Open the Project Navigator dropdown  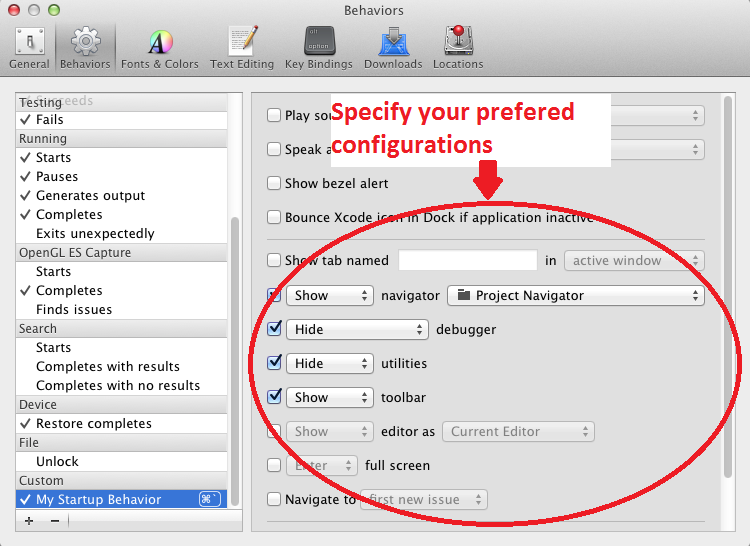(576, 295)
